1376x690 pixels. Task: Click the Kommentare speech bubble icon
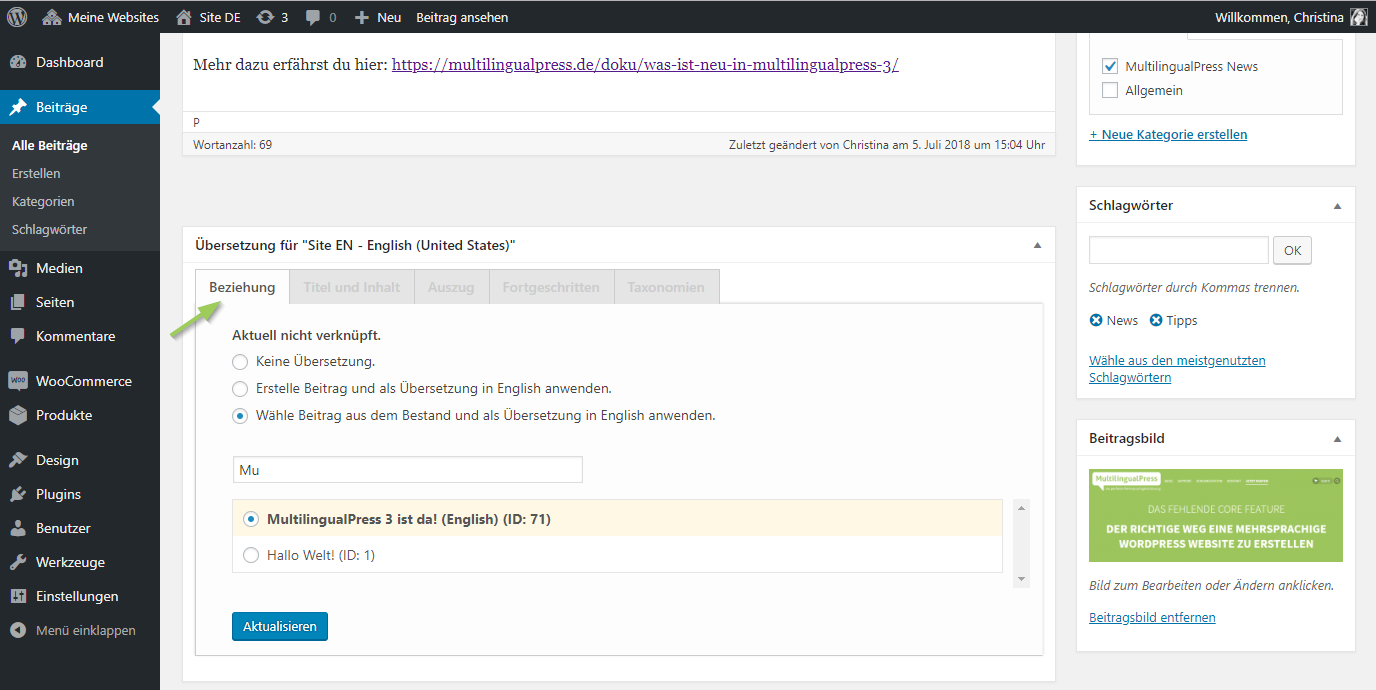18,336
